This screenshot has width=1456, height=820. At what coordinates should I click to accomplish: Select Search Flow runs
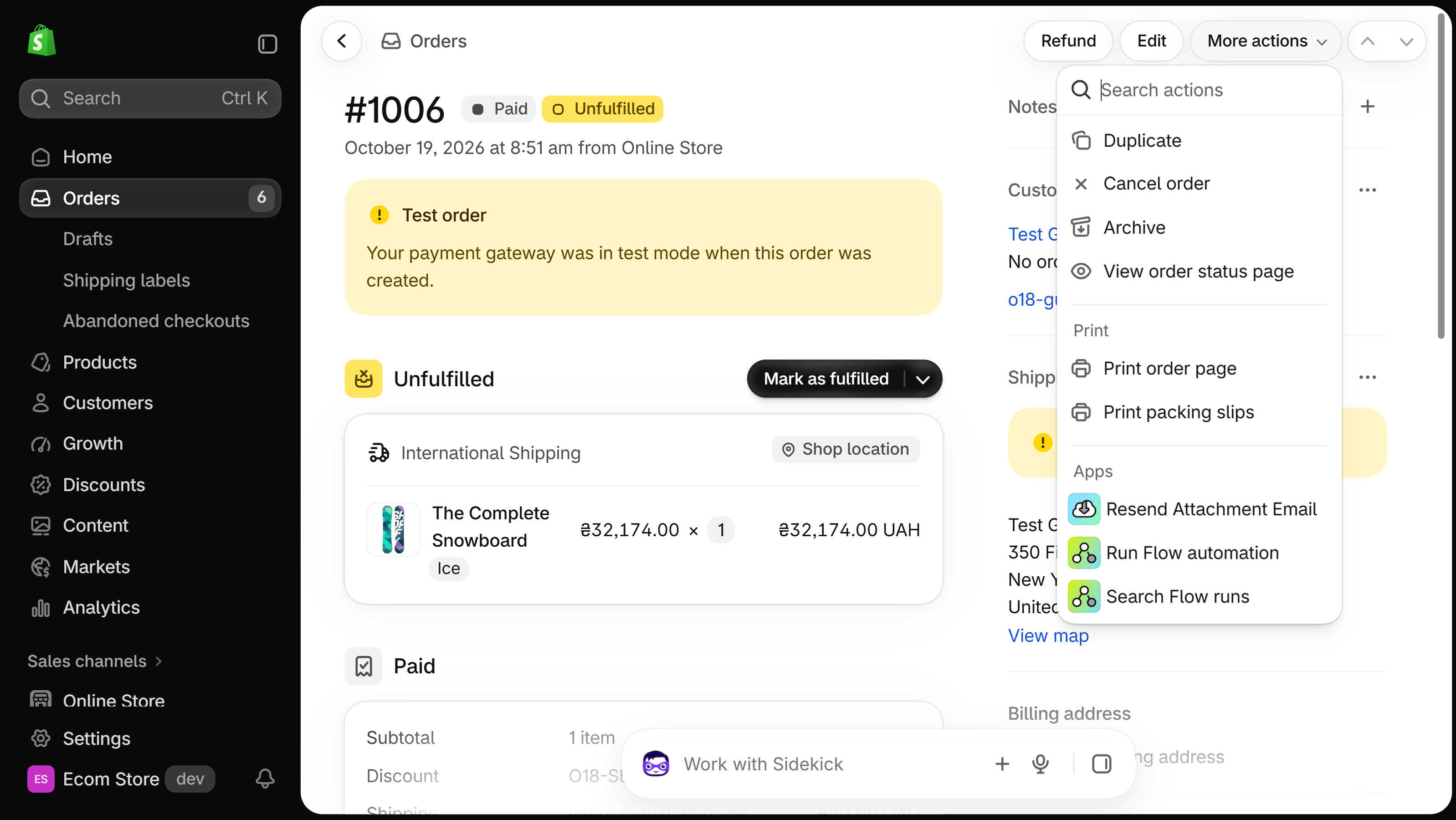(1198, 596)
